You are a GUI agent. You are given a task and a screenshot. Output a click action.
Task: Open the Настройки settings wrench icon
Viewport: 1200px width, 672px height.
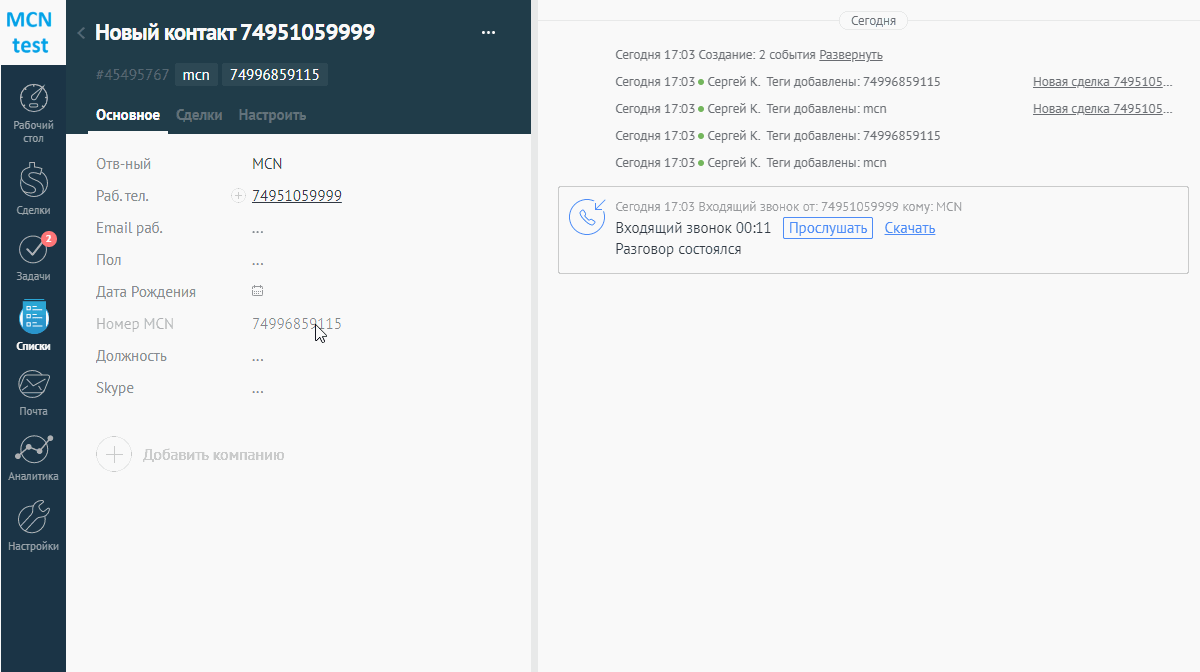[x=33, y=517]
